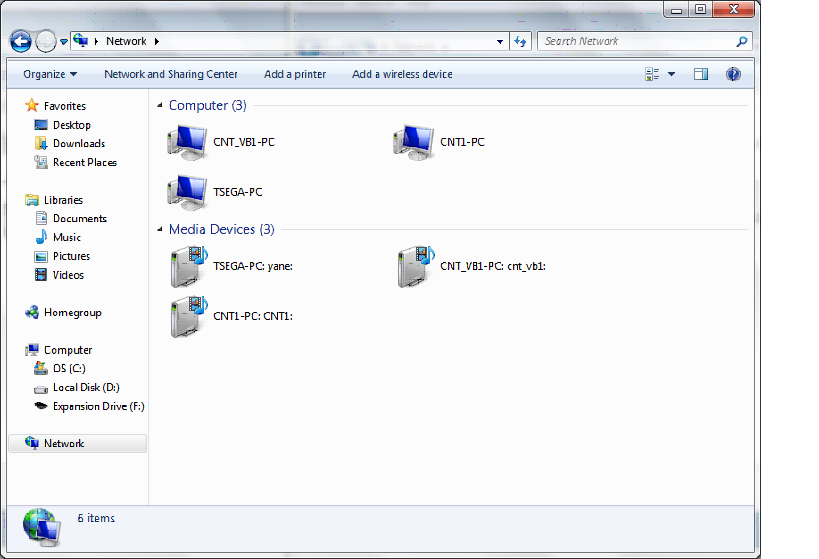Open Expansion Drive (F:)
The width and height of the screenshot is (819, 559).
point(98,406)
